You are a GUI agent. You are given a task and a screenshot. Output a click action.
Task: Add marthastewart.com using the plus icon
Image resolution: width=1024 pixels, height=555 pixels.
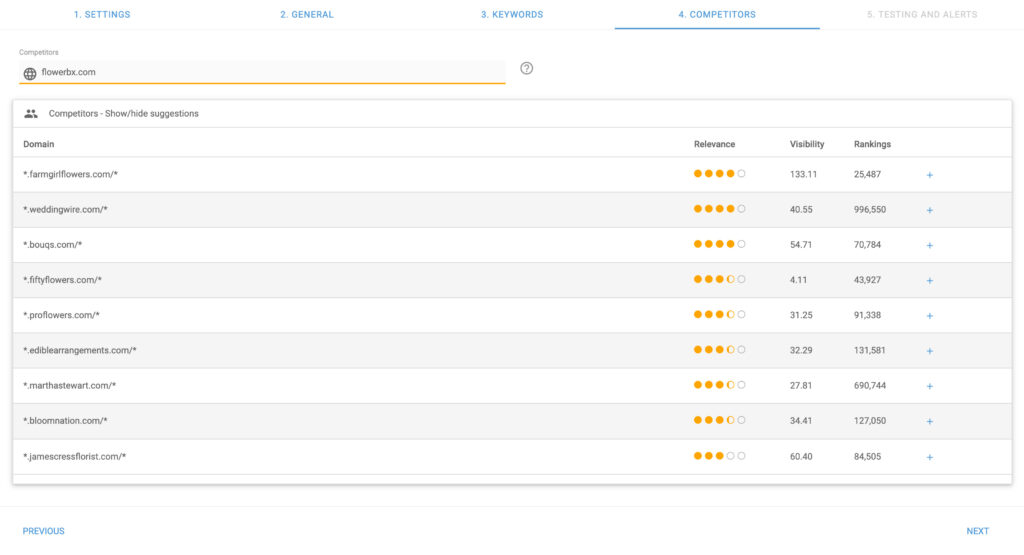[929, 387]
